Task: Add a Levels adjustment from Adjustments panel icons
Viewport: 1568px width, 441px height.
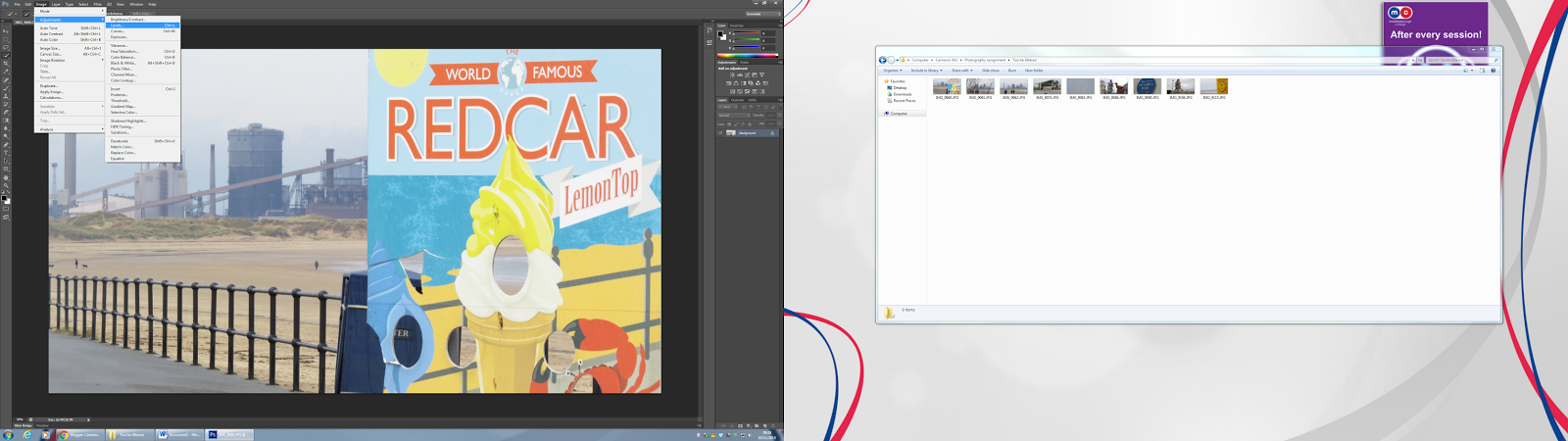Action: (x=740, y=75)
